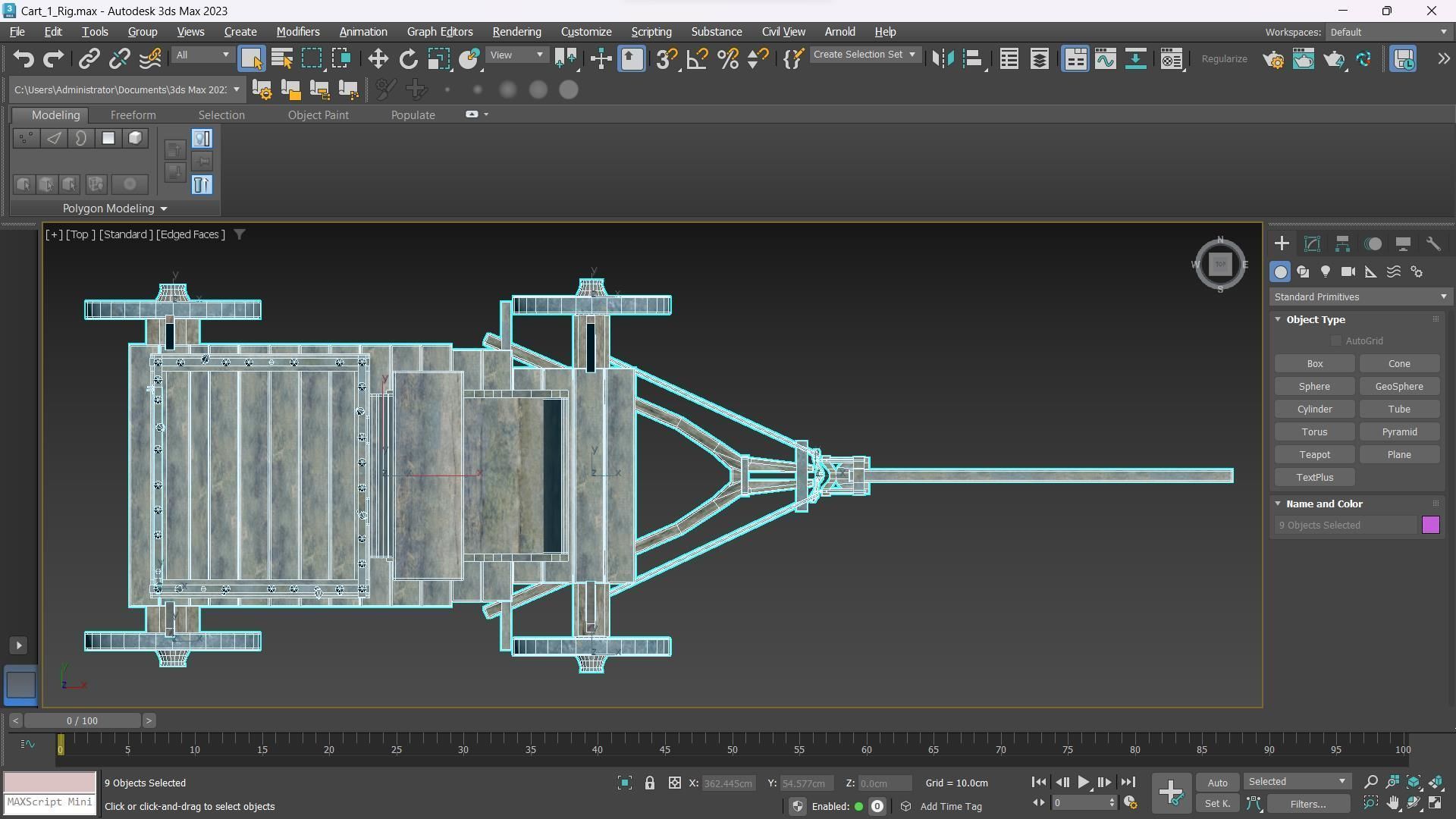The image size is (1456, 819).
Task: Switch to the Freeform ribbon tab
Action: 133,115
